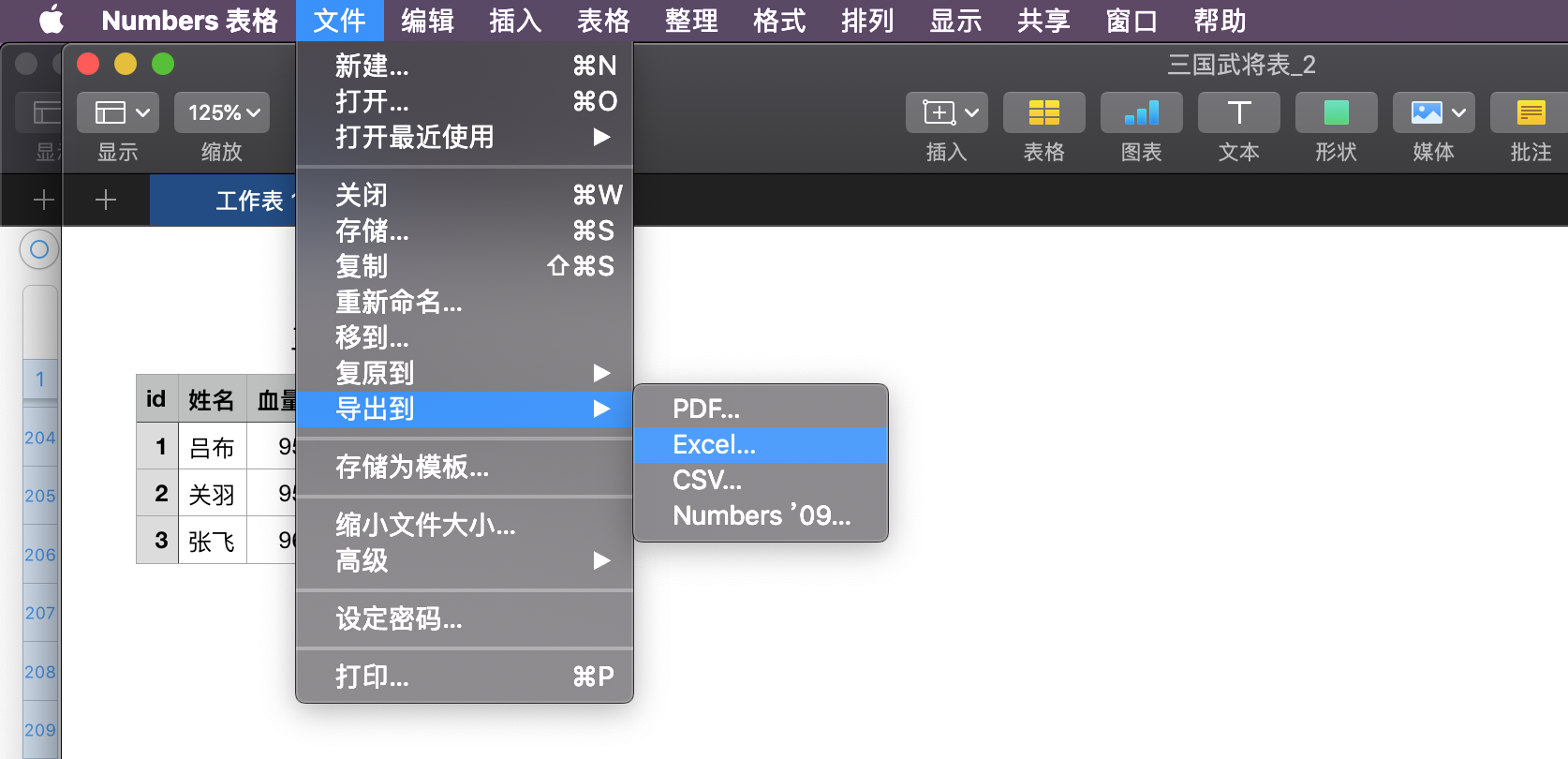Select the id cell with value 1
The height and width of the screenshot is (759, 1568).
tap(157, 447)
